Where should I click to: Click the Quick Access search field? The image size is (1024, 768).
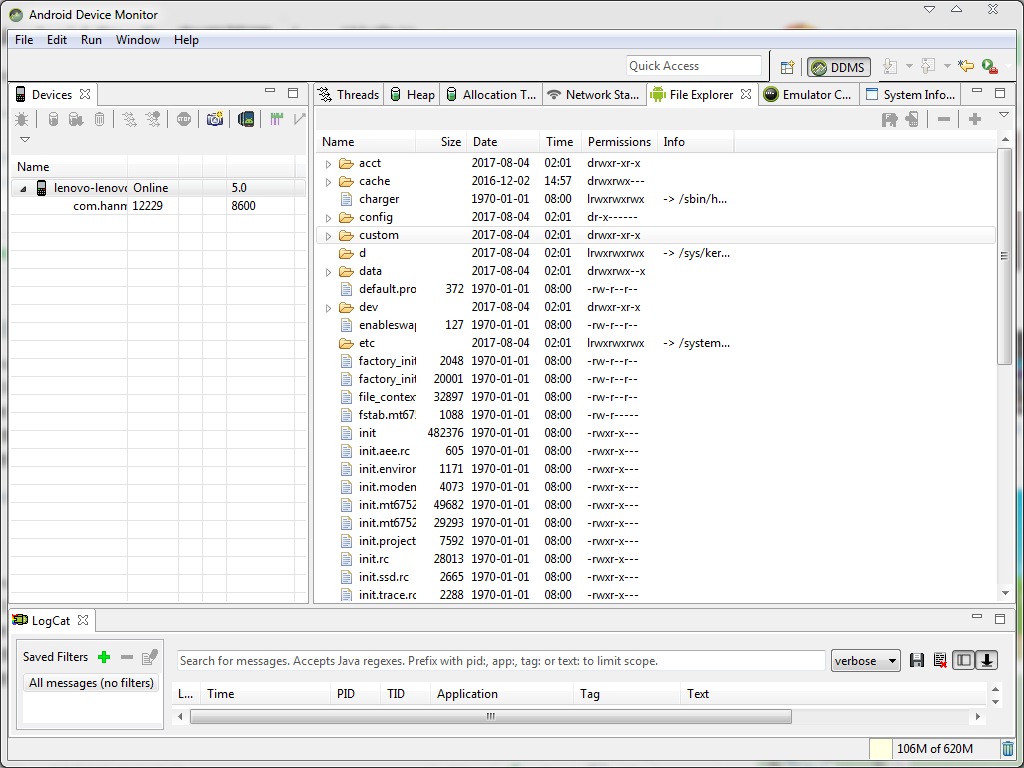[694, 66]
